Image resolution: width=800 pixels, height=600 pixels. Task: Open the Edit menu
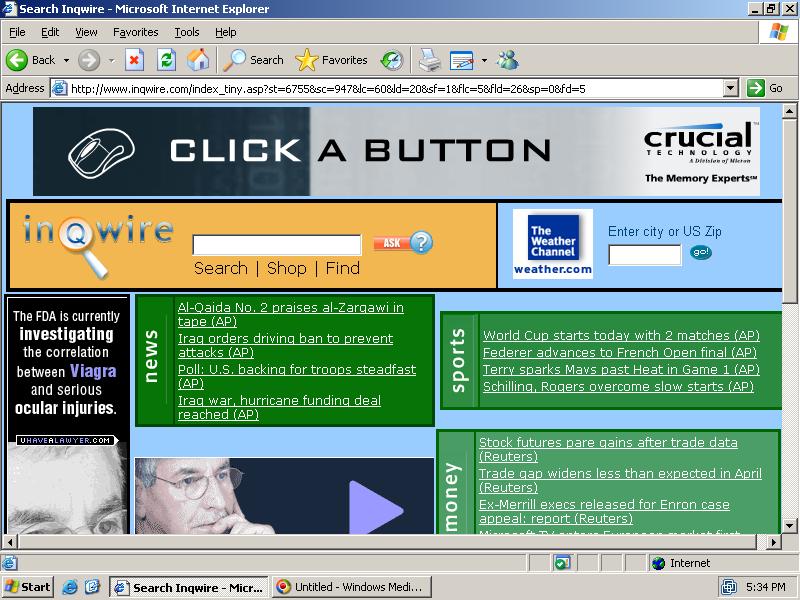50,32
